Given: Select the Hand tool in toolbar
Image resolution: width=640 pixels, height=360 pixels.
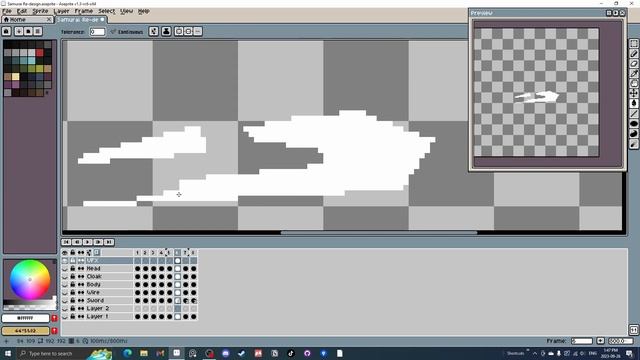Looking at the screenshot, I should click(x=633, y=83).
